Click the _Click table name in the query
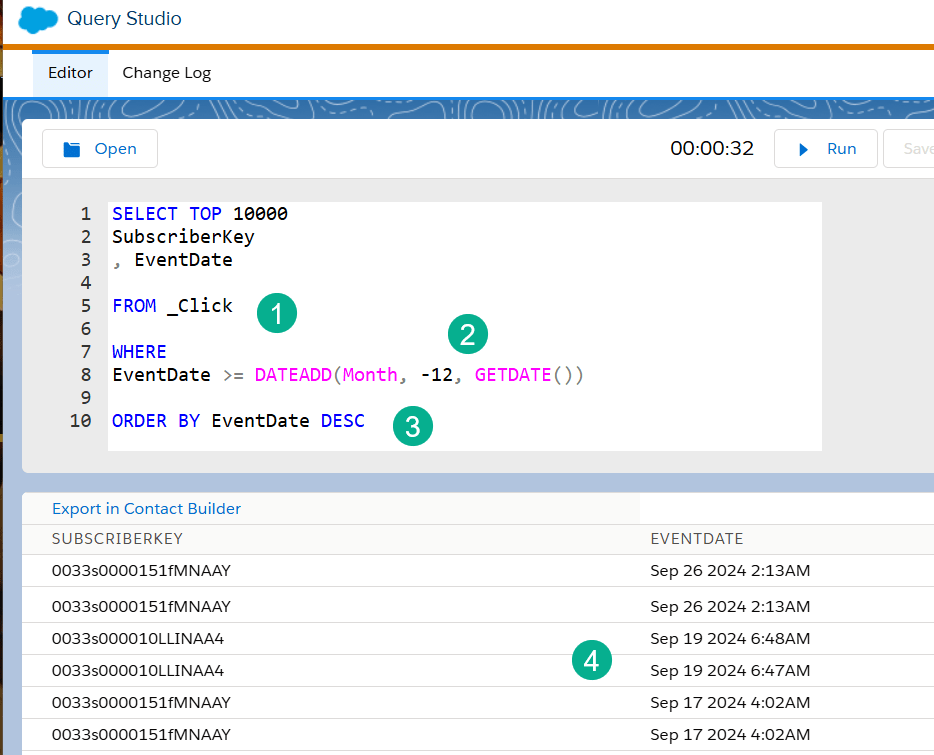The height and width of the screenshot is (755, 934). [x=200, y=306]
